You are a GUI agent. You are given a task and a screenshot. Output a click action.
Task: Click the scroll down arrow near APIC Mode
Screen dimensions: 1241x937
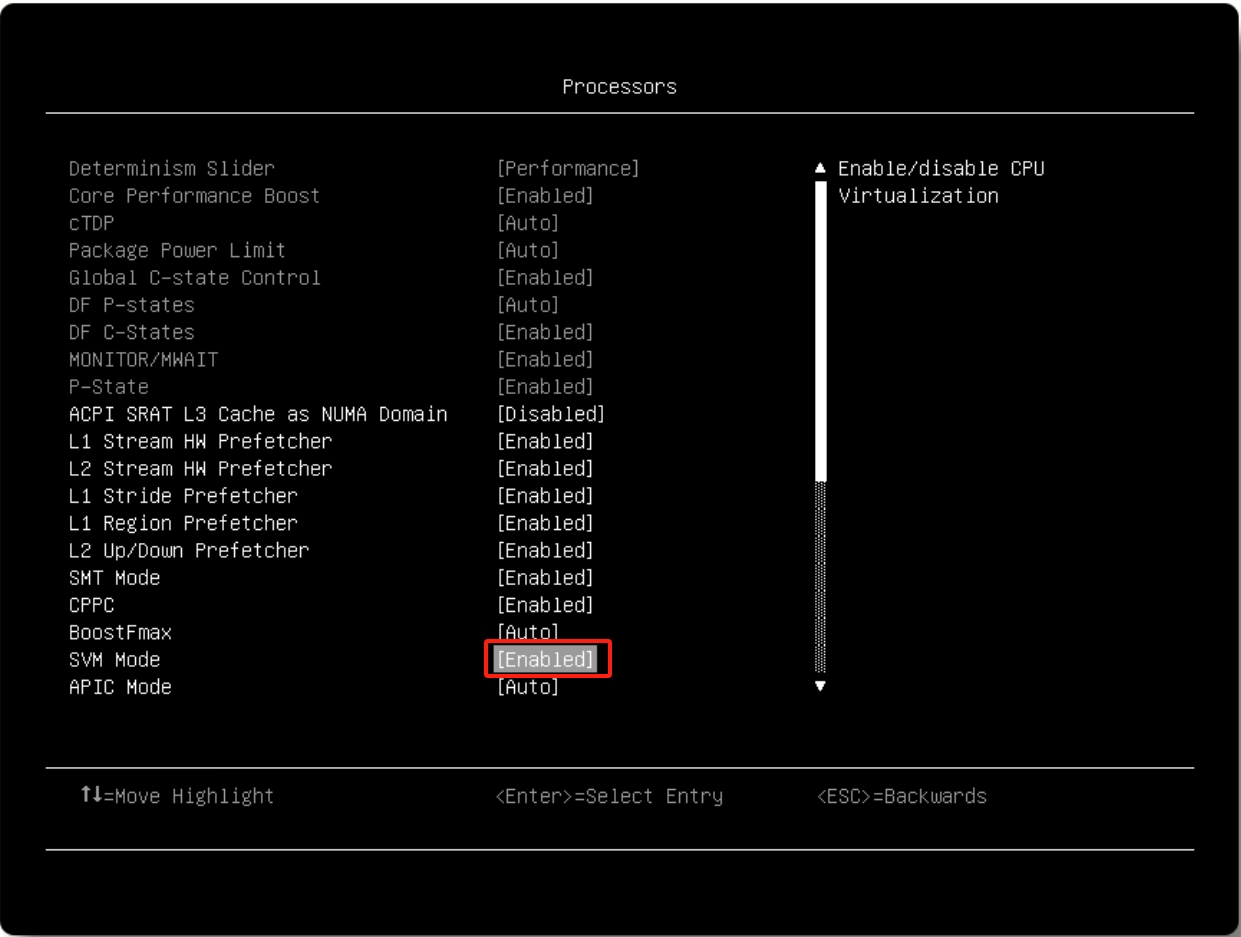click(821, 686)
